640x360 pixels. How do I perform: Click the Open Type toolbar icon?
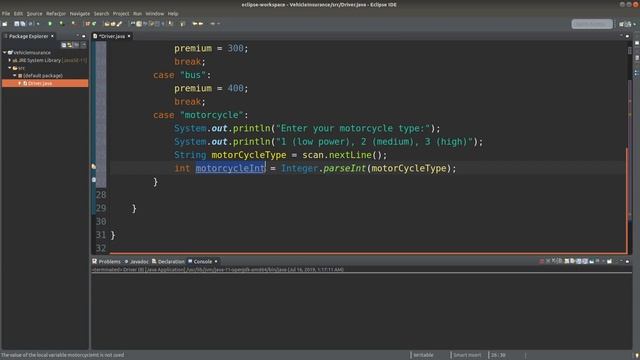click(107, 24)
